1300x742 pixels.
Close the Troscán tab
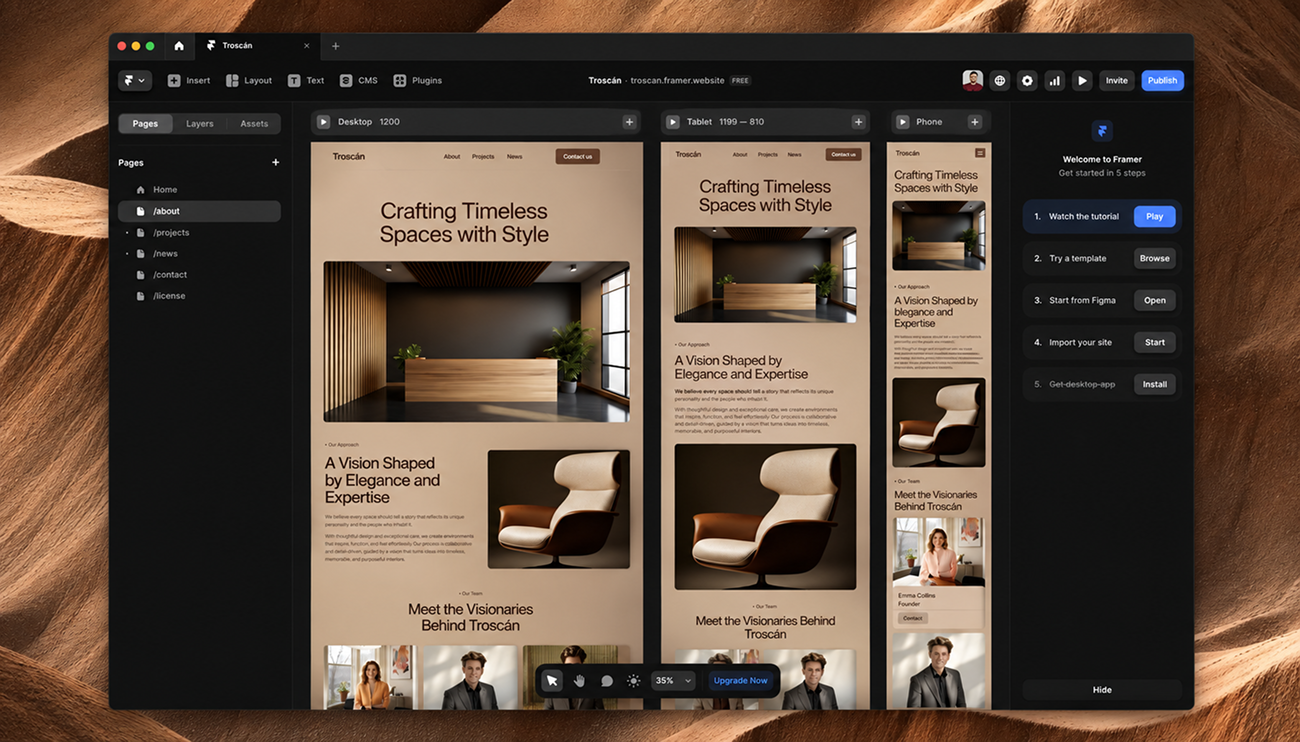307,46
